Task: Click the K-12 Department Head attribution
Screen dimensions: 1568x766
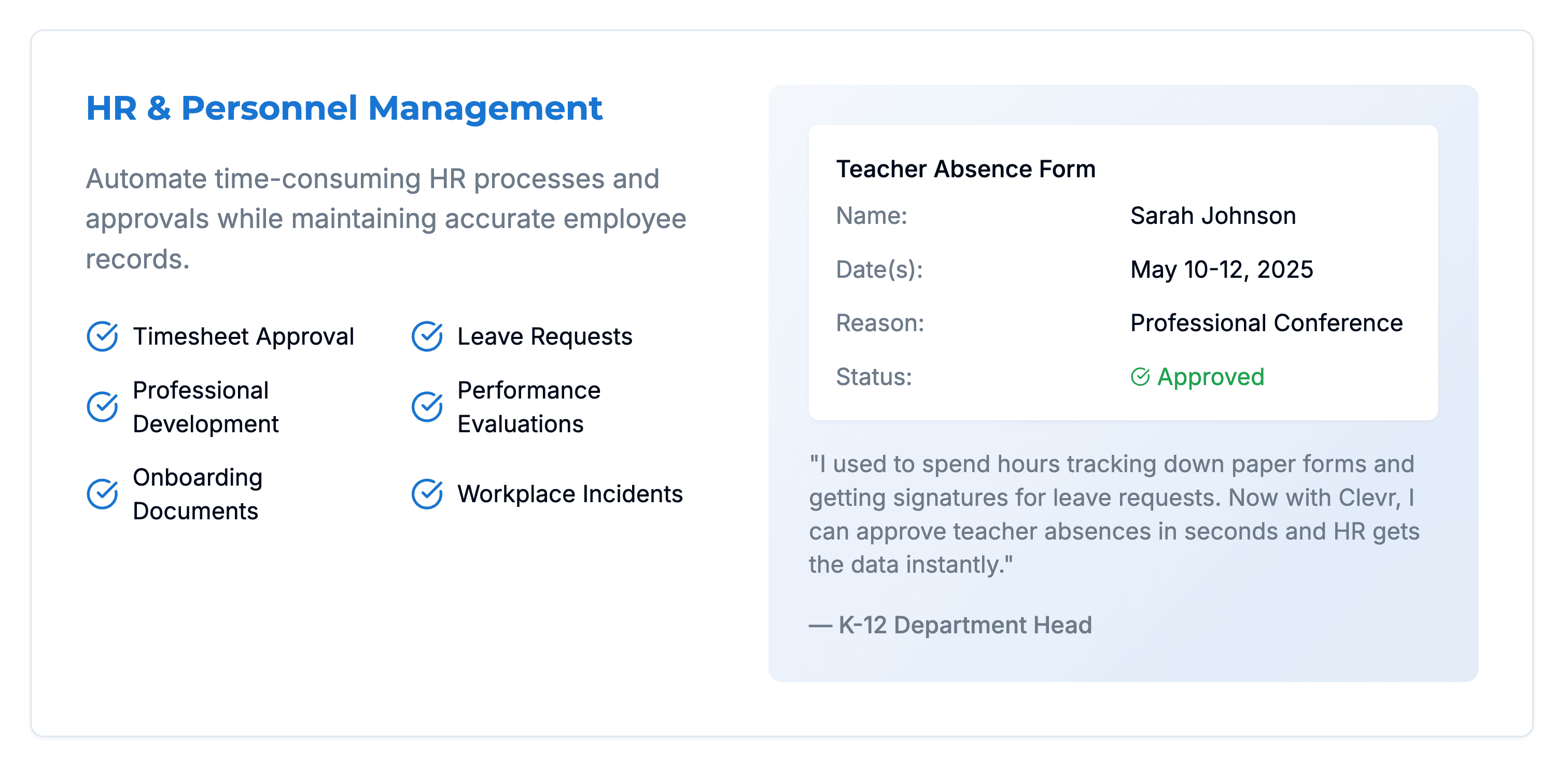Action: pyautogui.click(x=950, y=626)
